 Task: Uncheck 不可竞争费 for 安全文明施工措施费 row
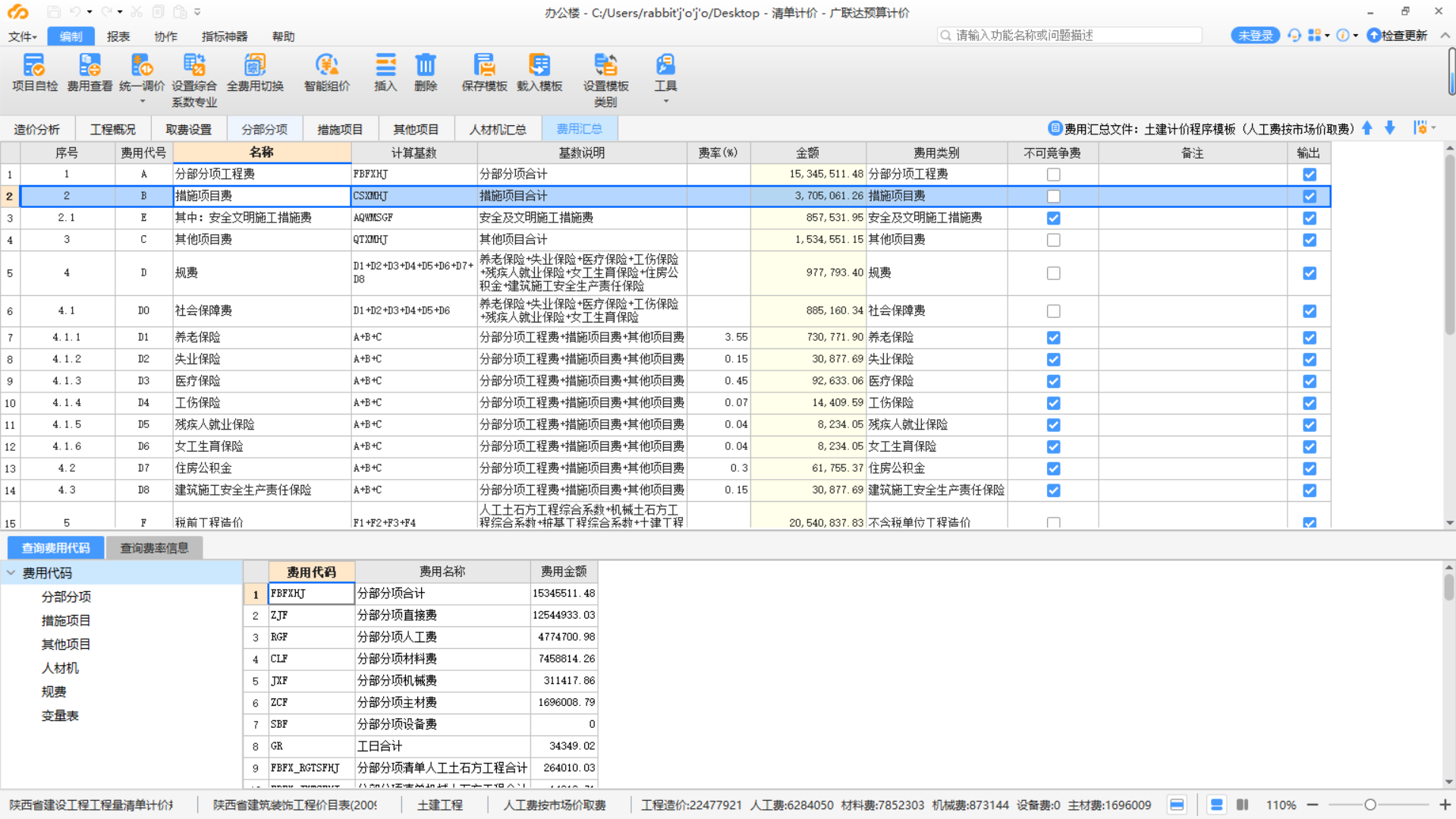(x=1053, y=218)
